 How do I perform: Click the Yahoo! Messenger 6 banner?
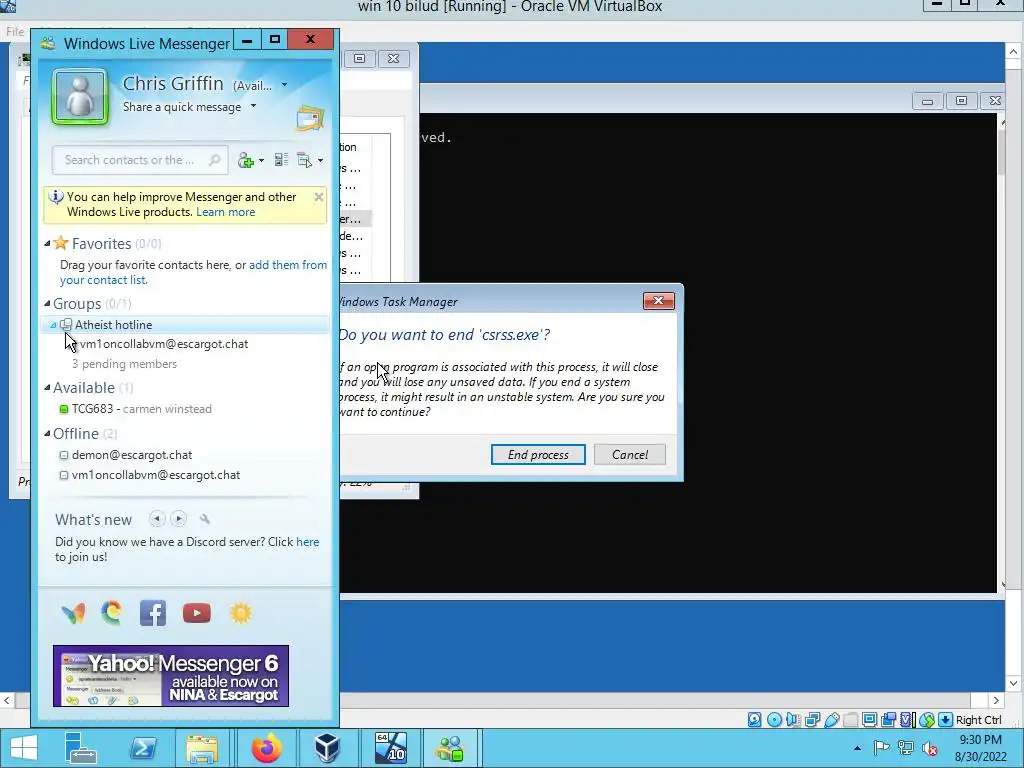coord(171,676)
